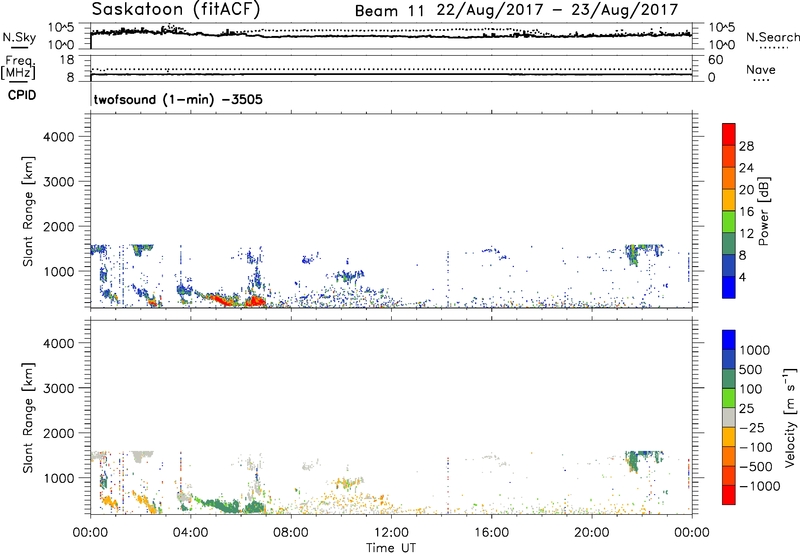Pick the gray -25 to 25 Velocity segment
Screen dimensions: 800x554
(729, 418)
